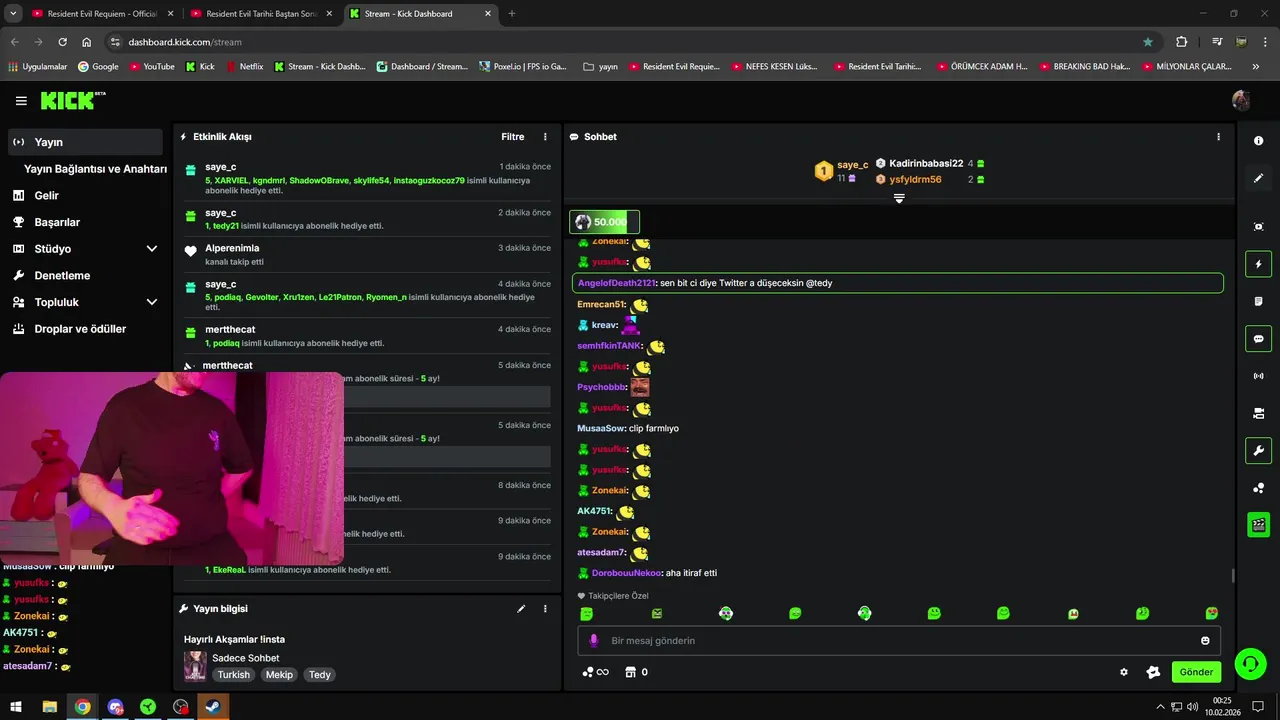Click the document notes icon in right sidebar
1280x720 pixels.
tap(1258, 301)
